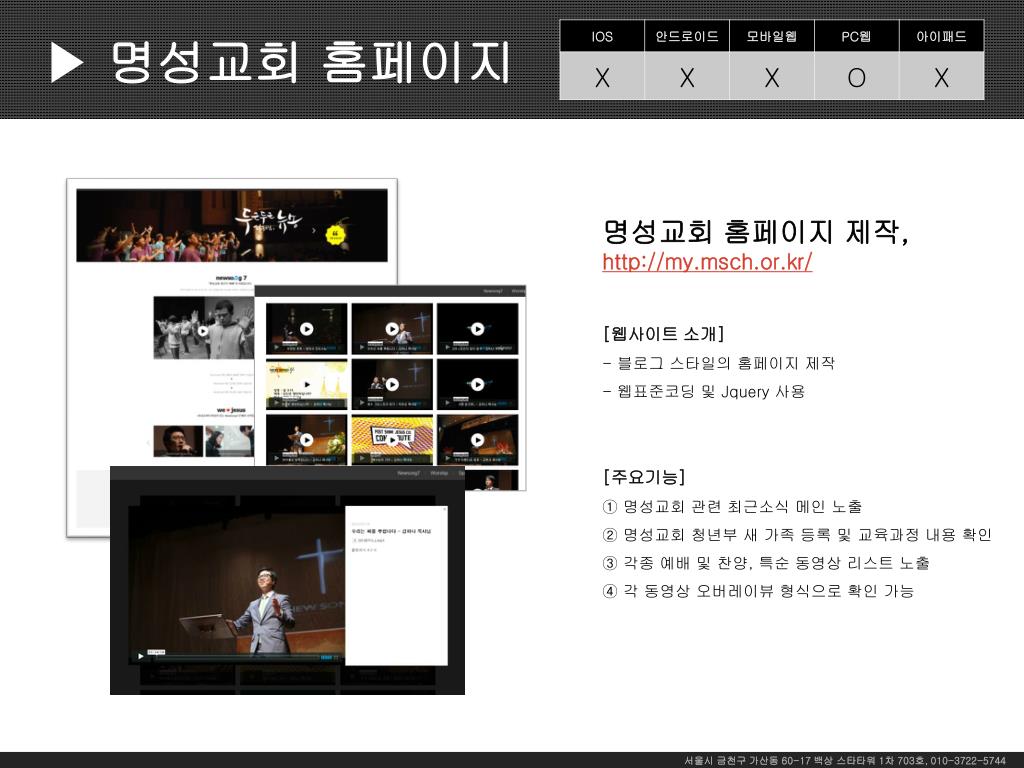Click the white triangle beside 명성교회 홈페이지 title
The height and width of the screenshot is (768, 1024).
tap(67, 63)
